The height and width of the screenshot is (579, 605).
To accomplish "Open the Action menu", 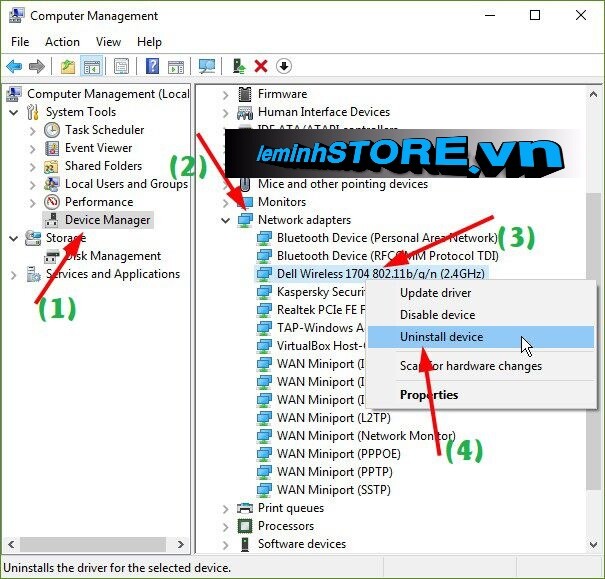I will click(x=62, y=42).
